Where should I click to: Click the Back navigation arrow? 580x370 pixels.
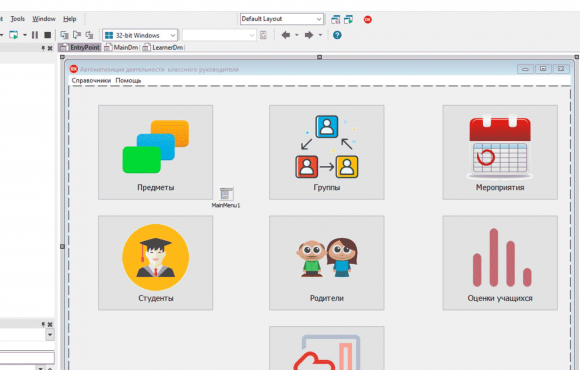[286, 35]
